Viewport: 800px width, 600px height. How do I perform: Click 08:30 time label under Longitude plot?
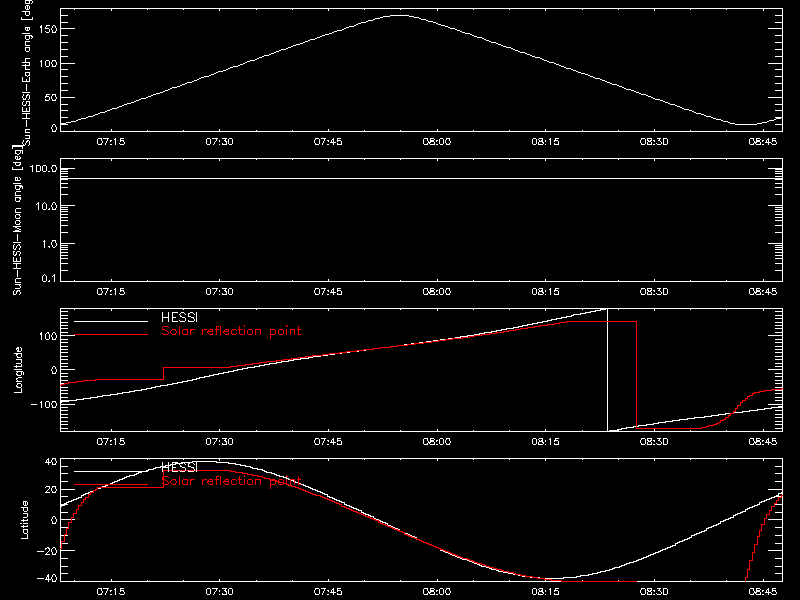[654, 442]
